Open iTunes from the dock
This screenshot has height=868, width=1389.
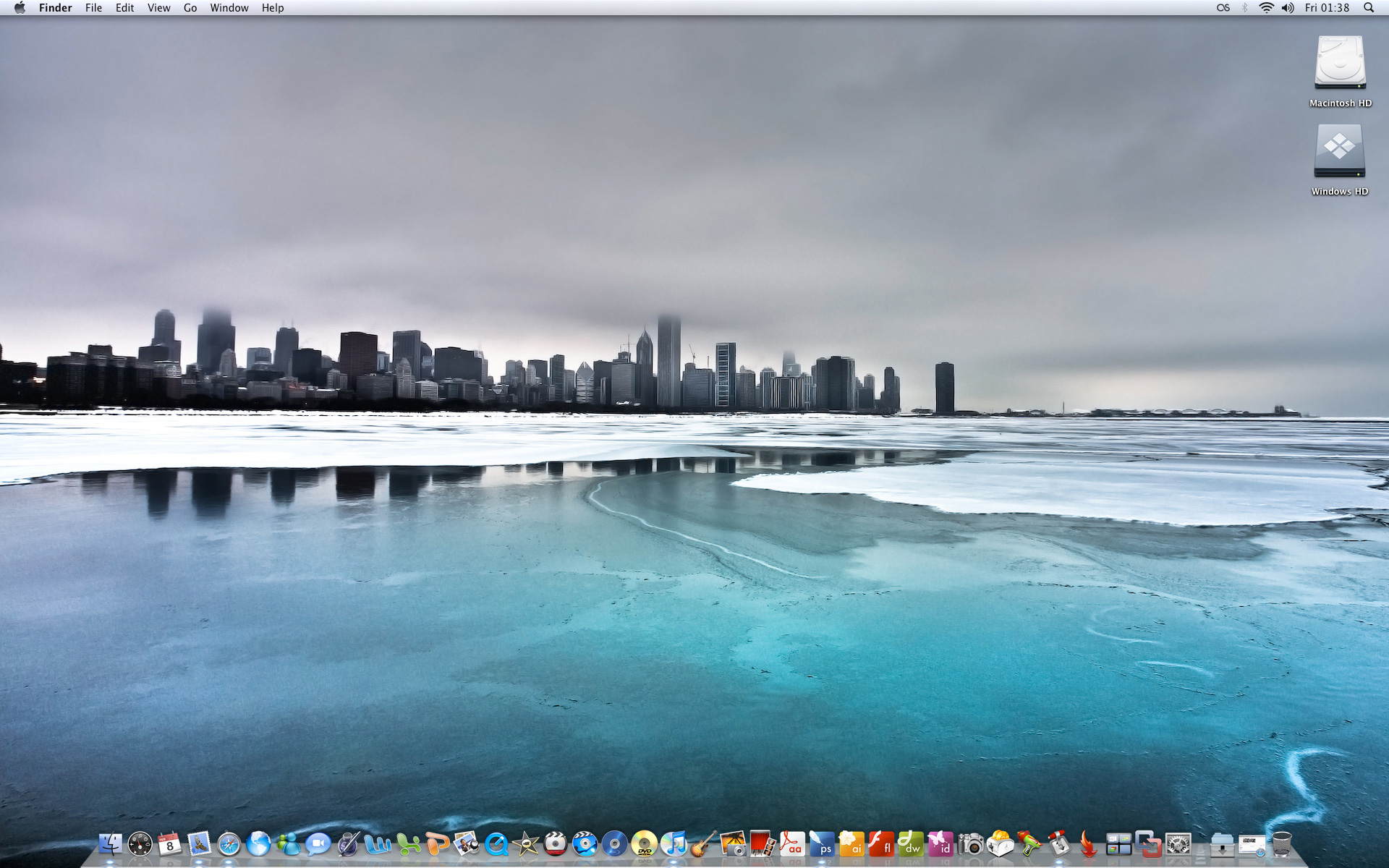(x=674, y=843)
